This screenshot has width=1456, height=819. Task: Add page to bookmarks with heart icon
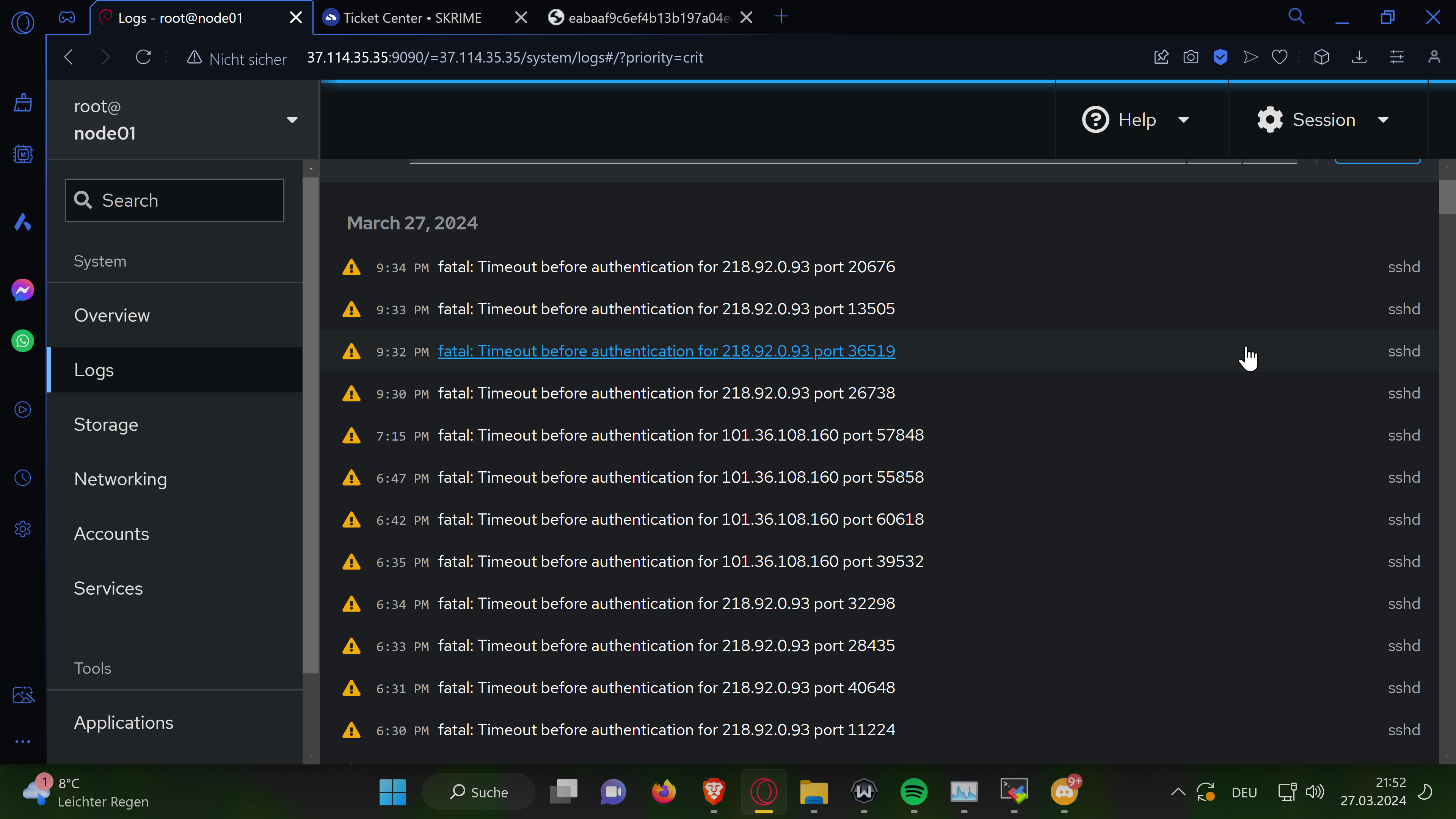(x=1280, y=57)
